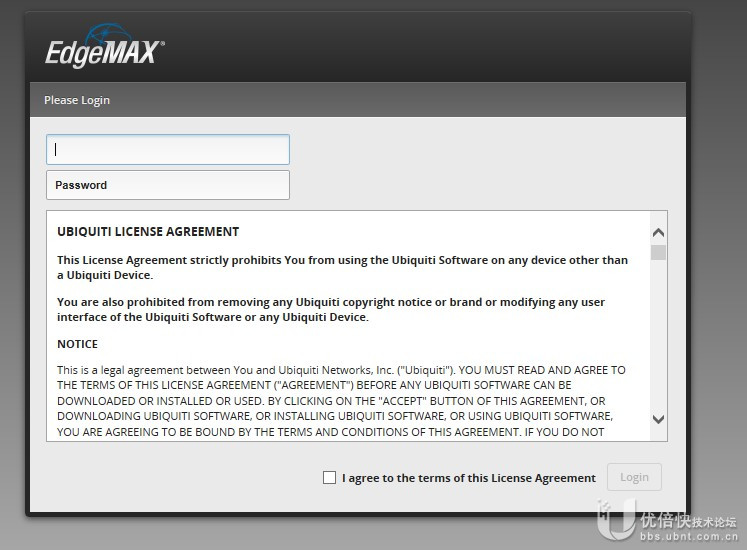Screen dimensions: 747x550
Task: Click the scroll down arrow in license box
Action: 658,419
